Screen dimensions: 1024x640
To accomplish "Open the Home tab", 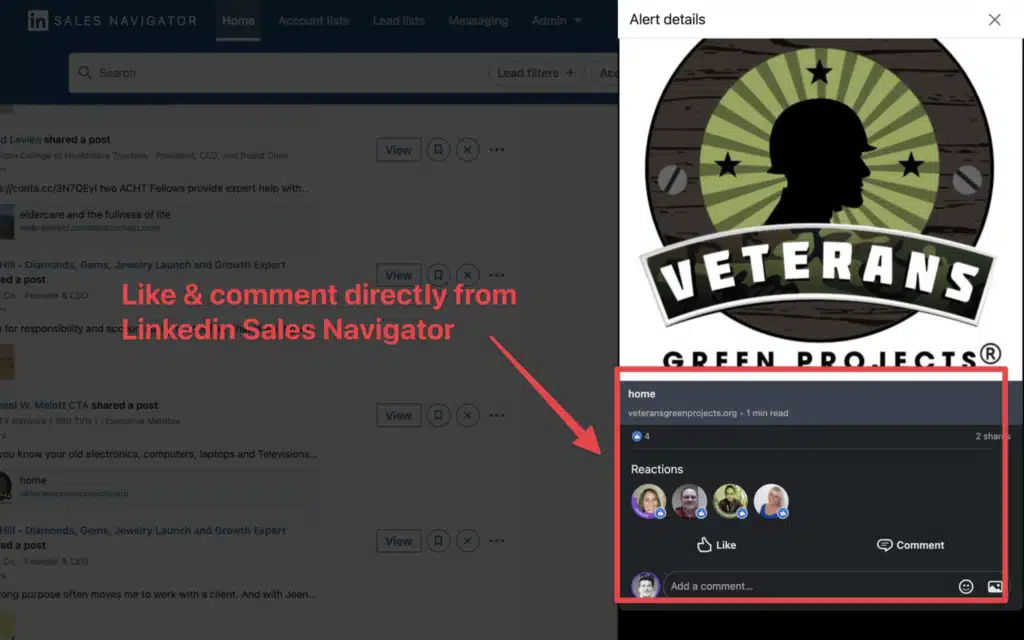I will (238, 21).
